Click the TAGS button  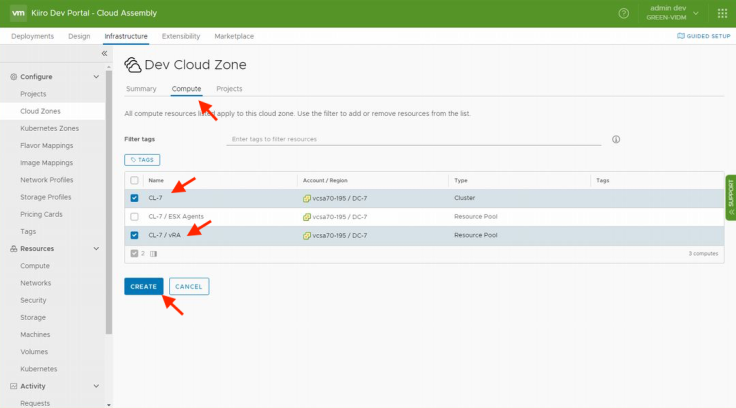[142, 160]
